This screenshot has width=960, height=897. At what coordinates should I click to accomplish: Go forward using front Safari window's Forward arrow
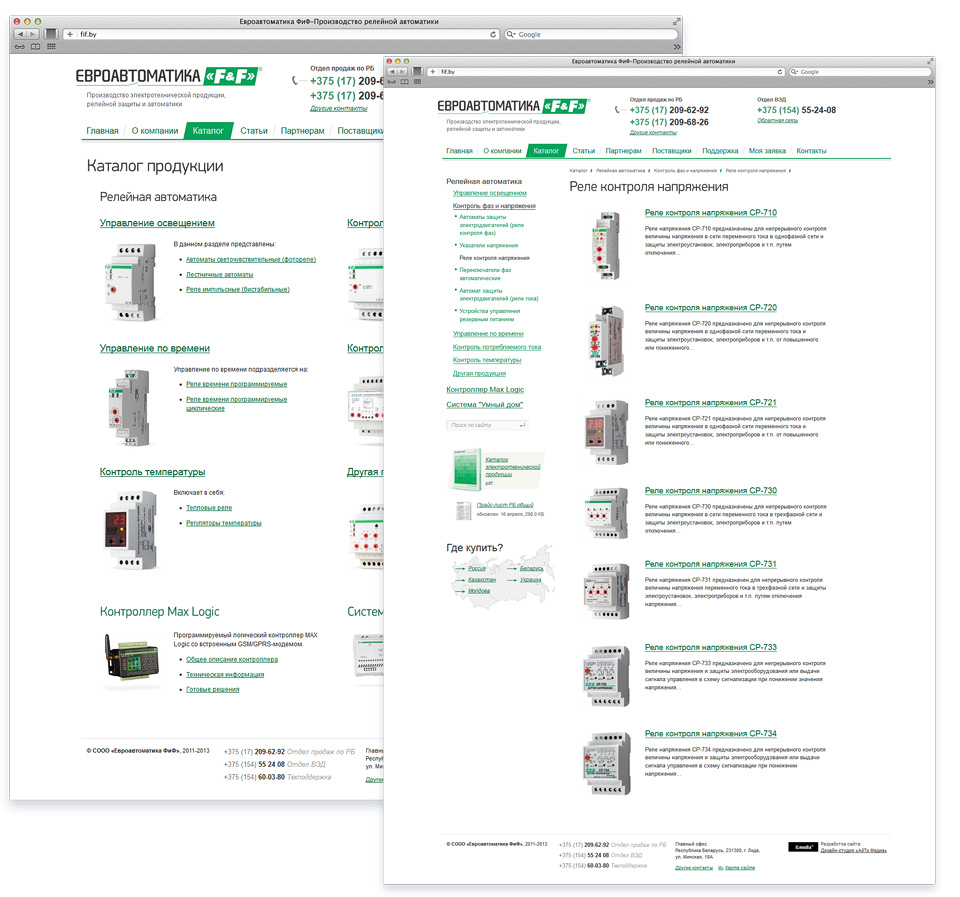(x=402, y=72)
